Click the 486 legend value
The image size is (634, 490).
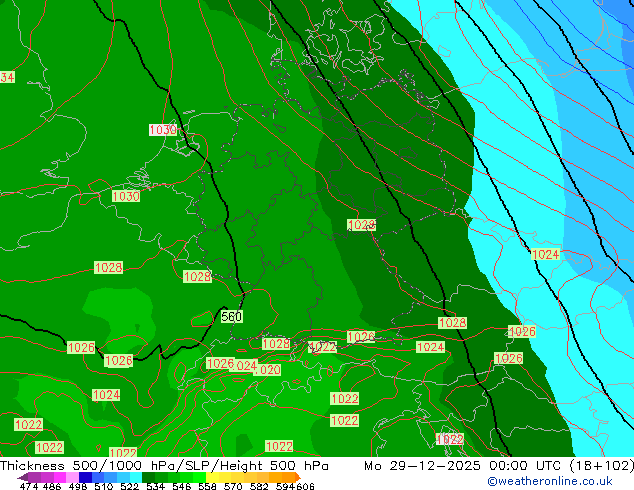52,486
